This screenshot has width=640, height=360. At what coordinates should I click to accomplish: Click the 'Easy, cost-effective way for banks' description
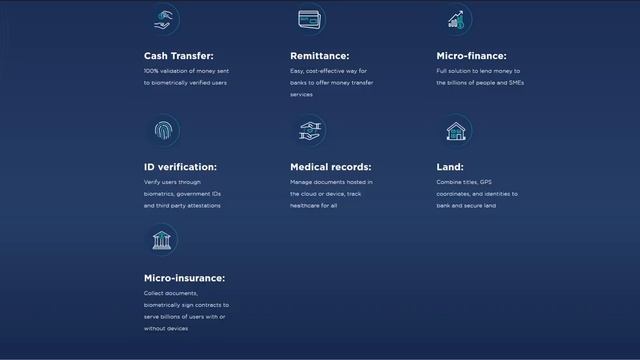(331, 82)
